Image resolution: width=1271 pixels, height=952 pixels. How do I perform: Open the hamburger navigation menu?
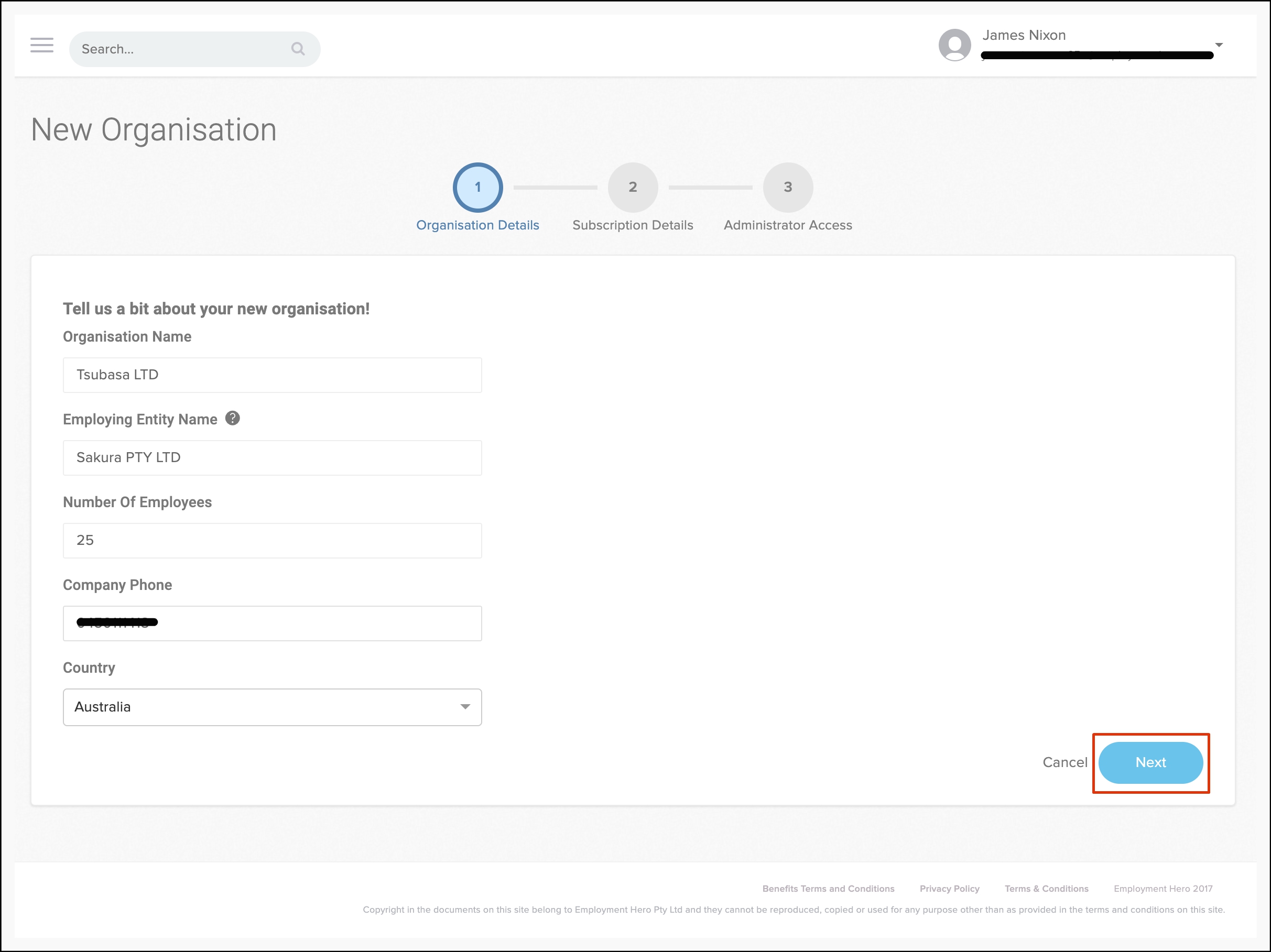click(41, 46)
